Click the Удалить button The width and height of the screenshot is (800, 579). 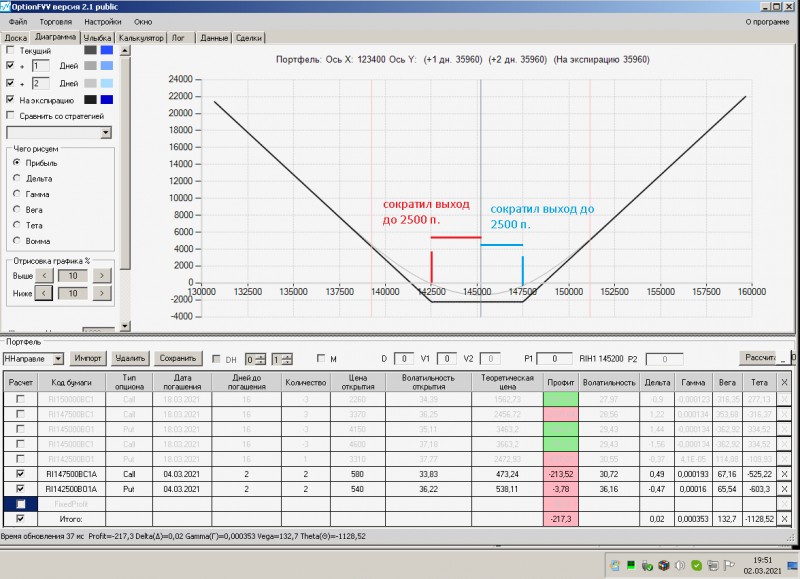coord(130,358)
